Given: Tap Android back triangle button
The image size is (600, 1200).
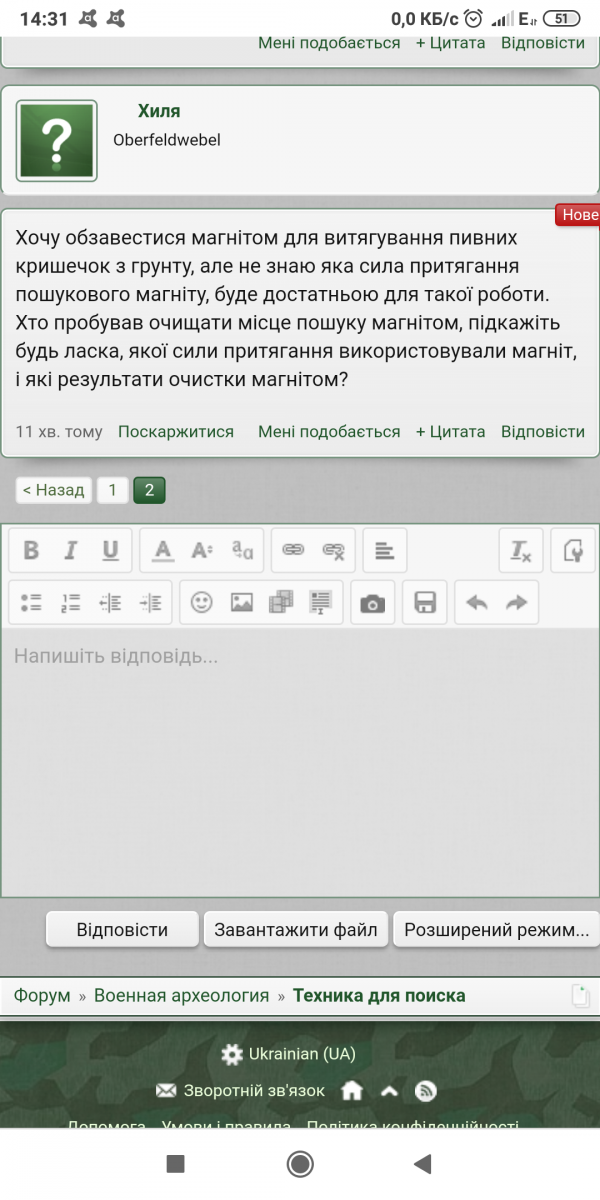Looking at the screenshot, I should point(422,1163).
